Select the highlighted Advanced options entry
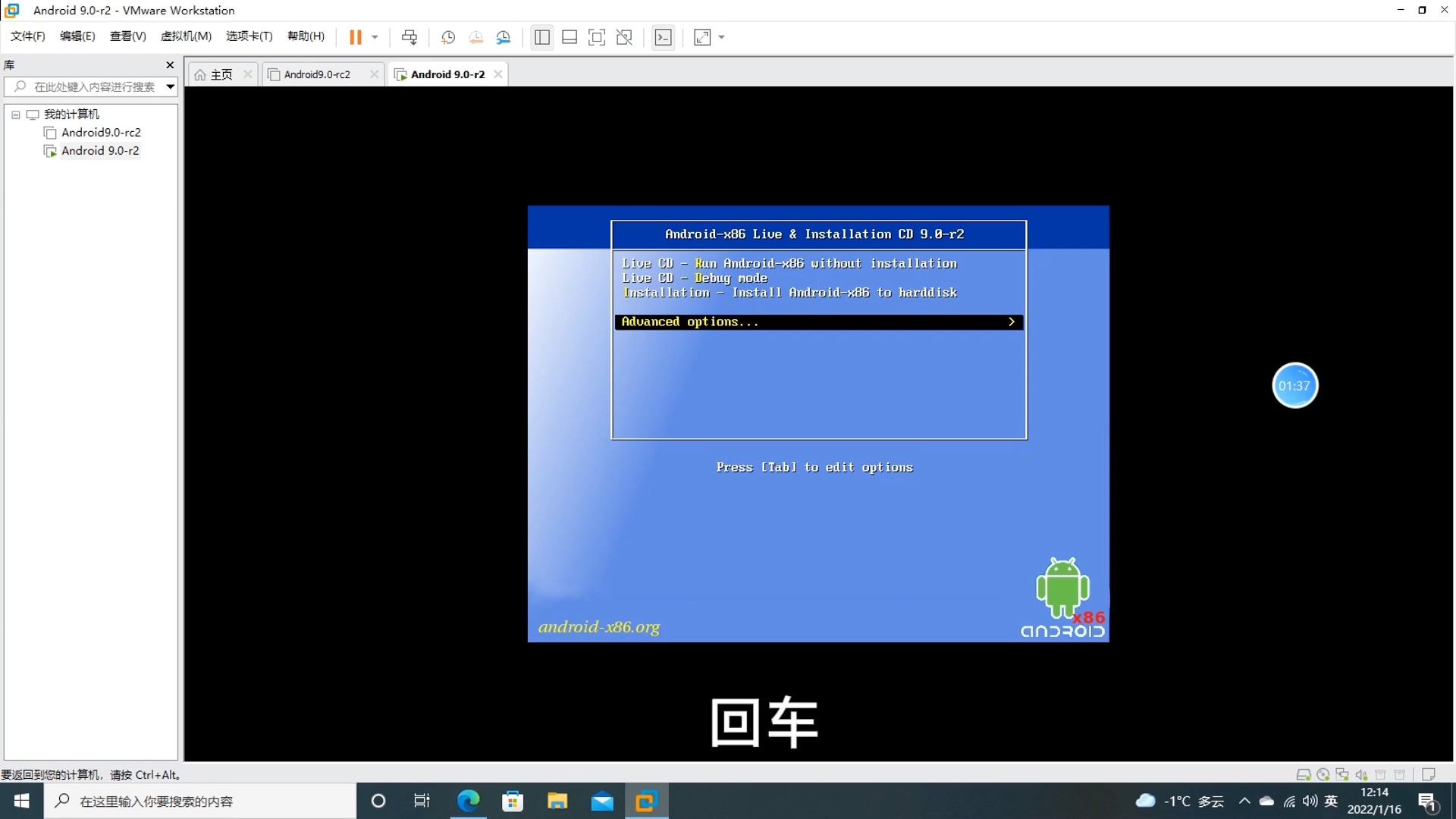Viewport: 1456px width, 819px height. pos(818,322)
